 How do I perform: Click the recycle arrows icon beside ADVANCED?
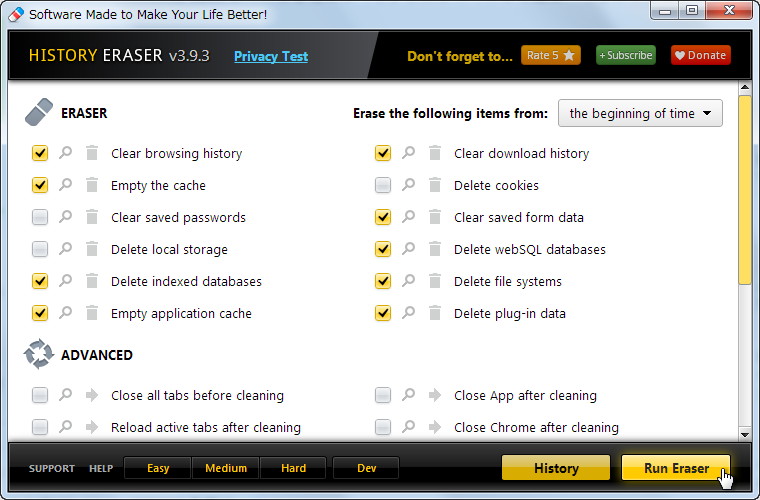(39, 354)
